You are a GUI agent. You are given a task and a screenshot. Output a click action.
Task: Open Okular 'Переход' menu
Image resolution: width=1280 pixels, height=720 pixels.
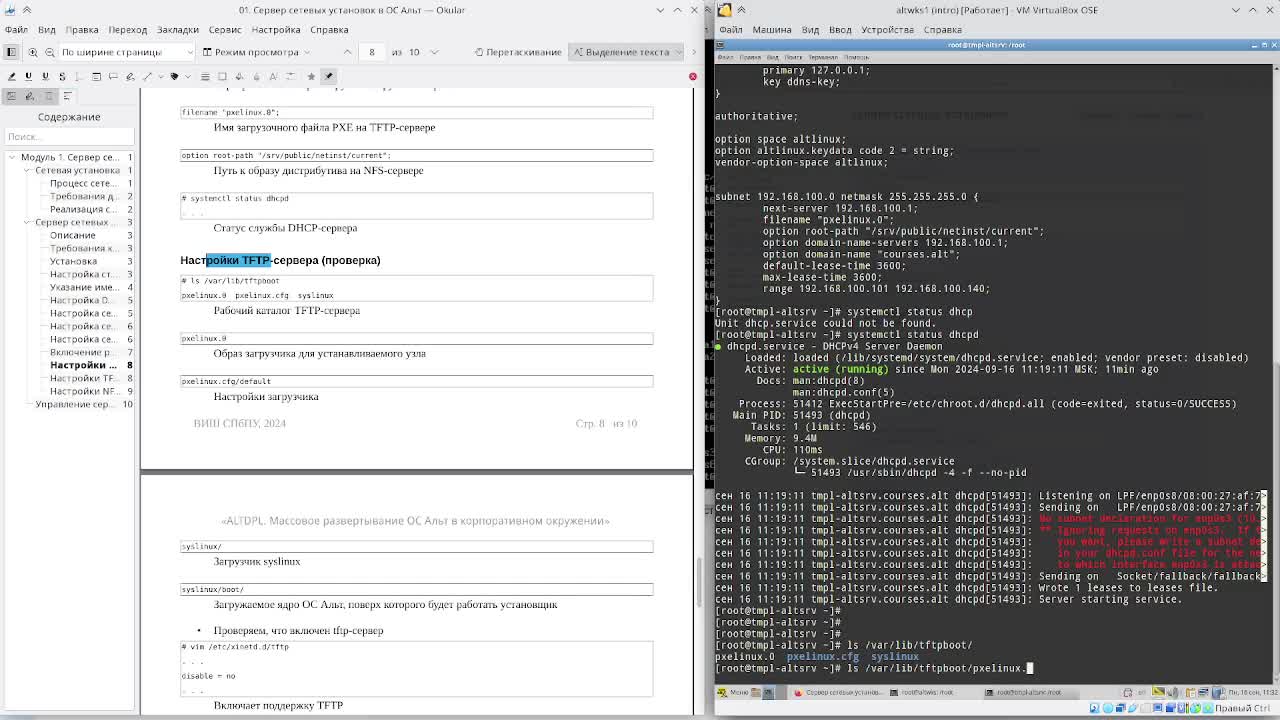(x=127, y=30)
